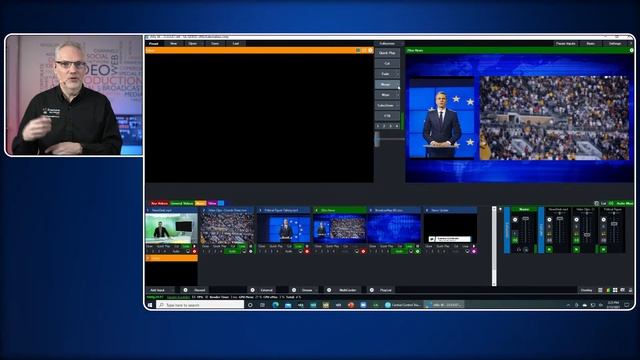Toggle Audio on BroadcastNet BG input
Viewport: 640px width, 360px height.
(399, 251)
